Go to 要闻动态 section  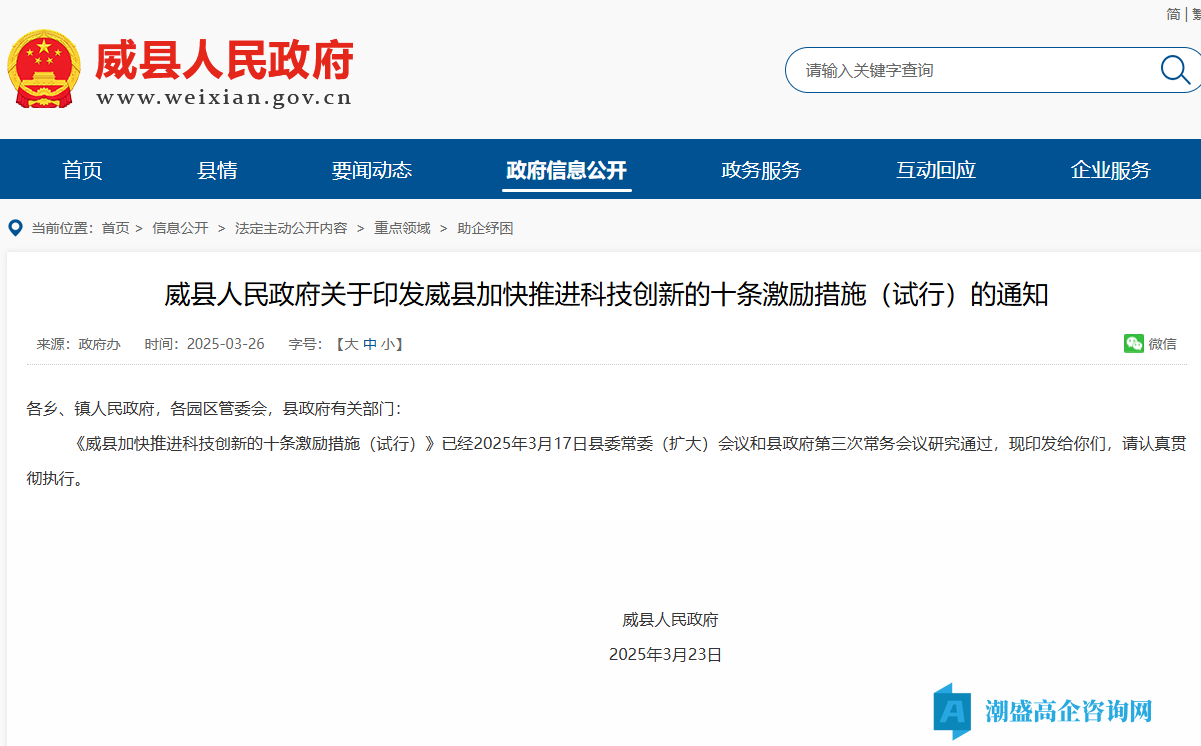coord(371,170)
